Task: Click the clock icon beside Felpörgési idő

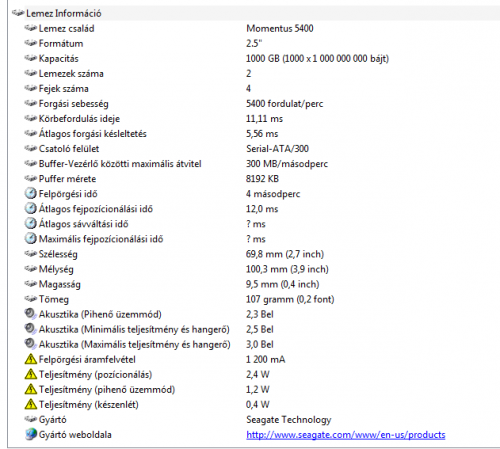Action: 31,193
